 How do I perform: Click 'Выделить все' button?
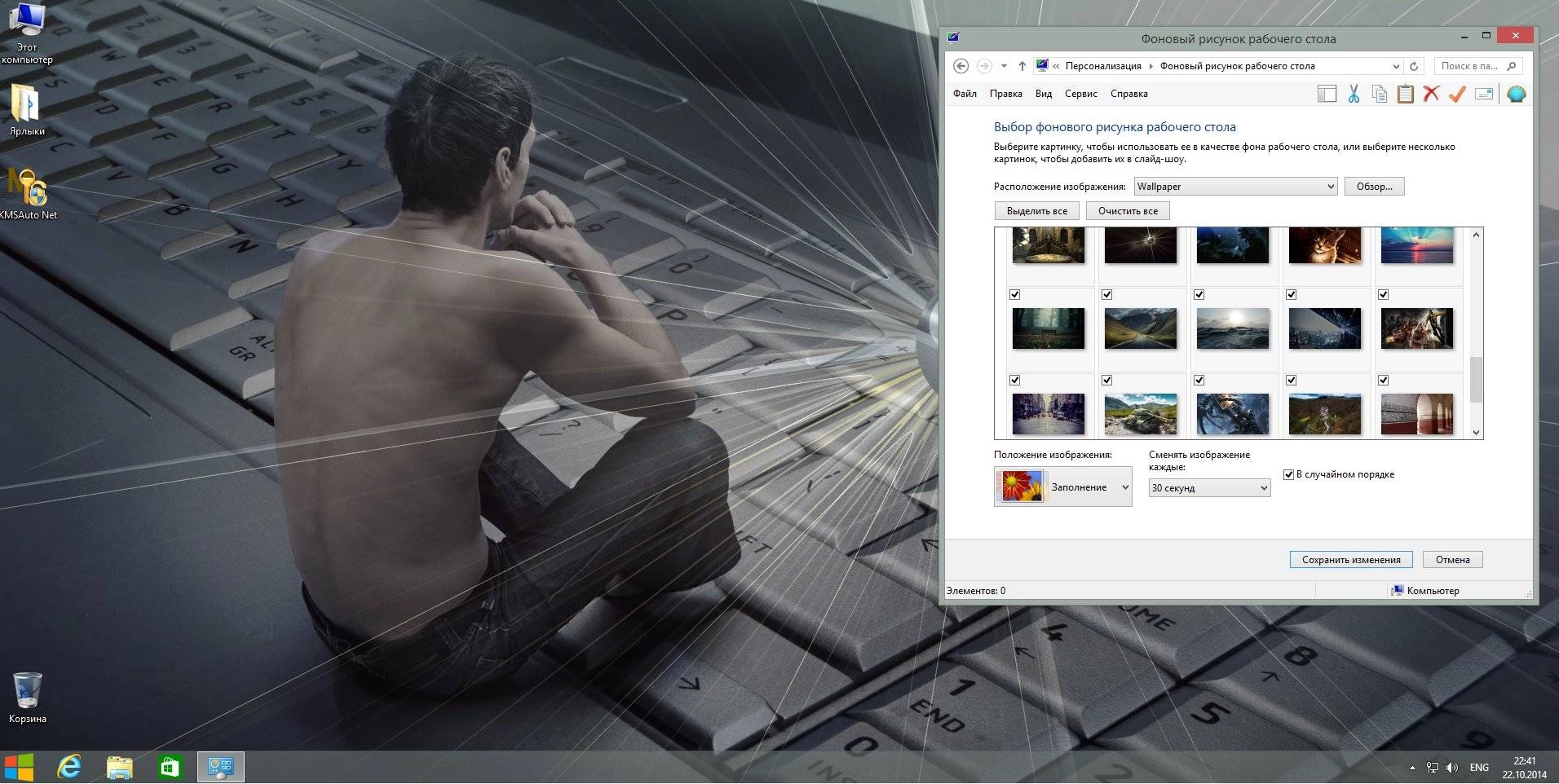click(1036, 211)
